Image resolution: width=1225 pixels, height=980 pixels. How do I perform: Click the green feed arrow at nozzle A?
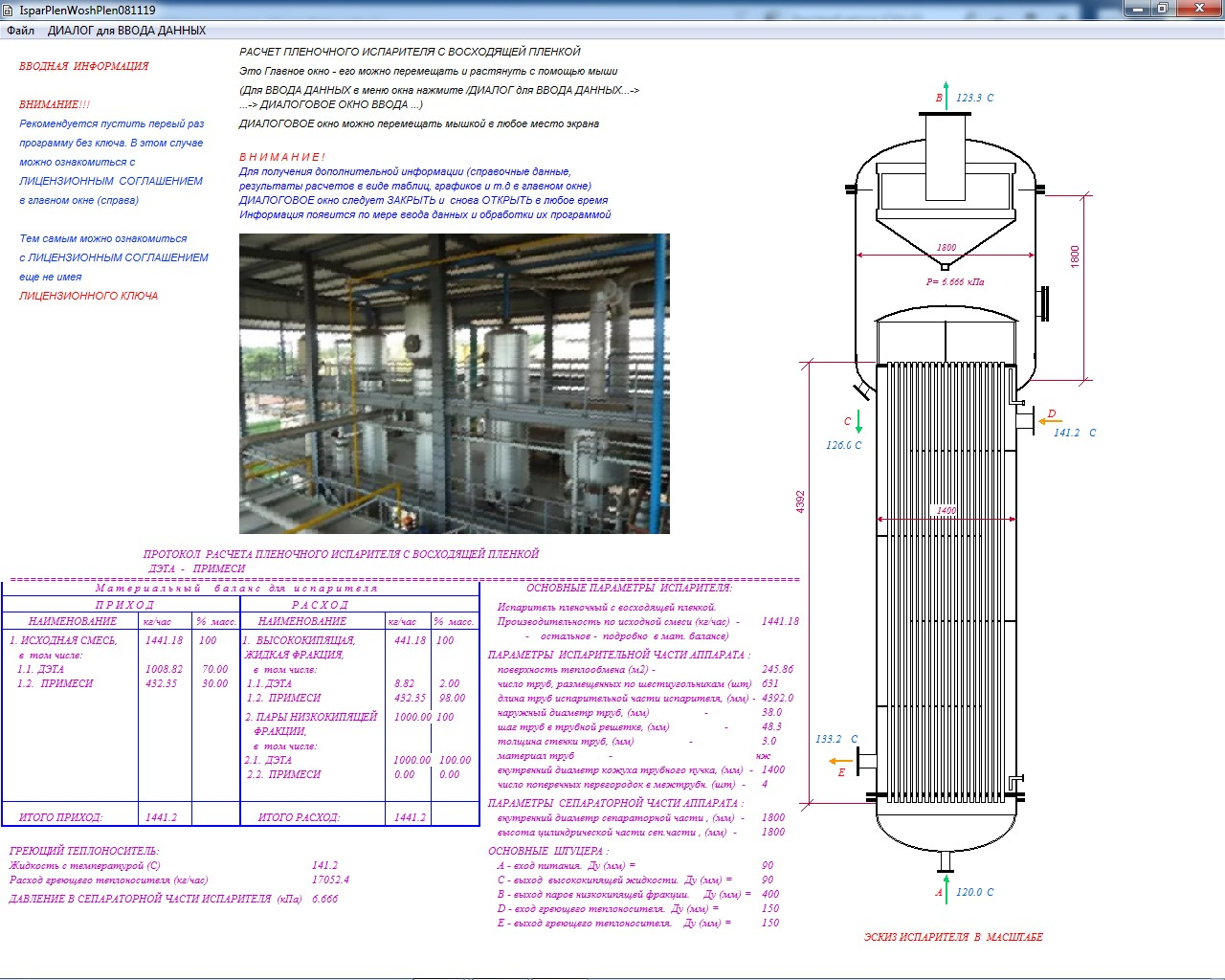click(x=946, y=886)
